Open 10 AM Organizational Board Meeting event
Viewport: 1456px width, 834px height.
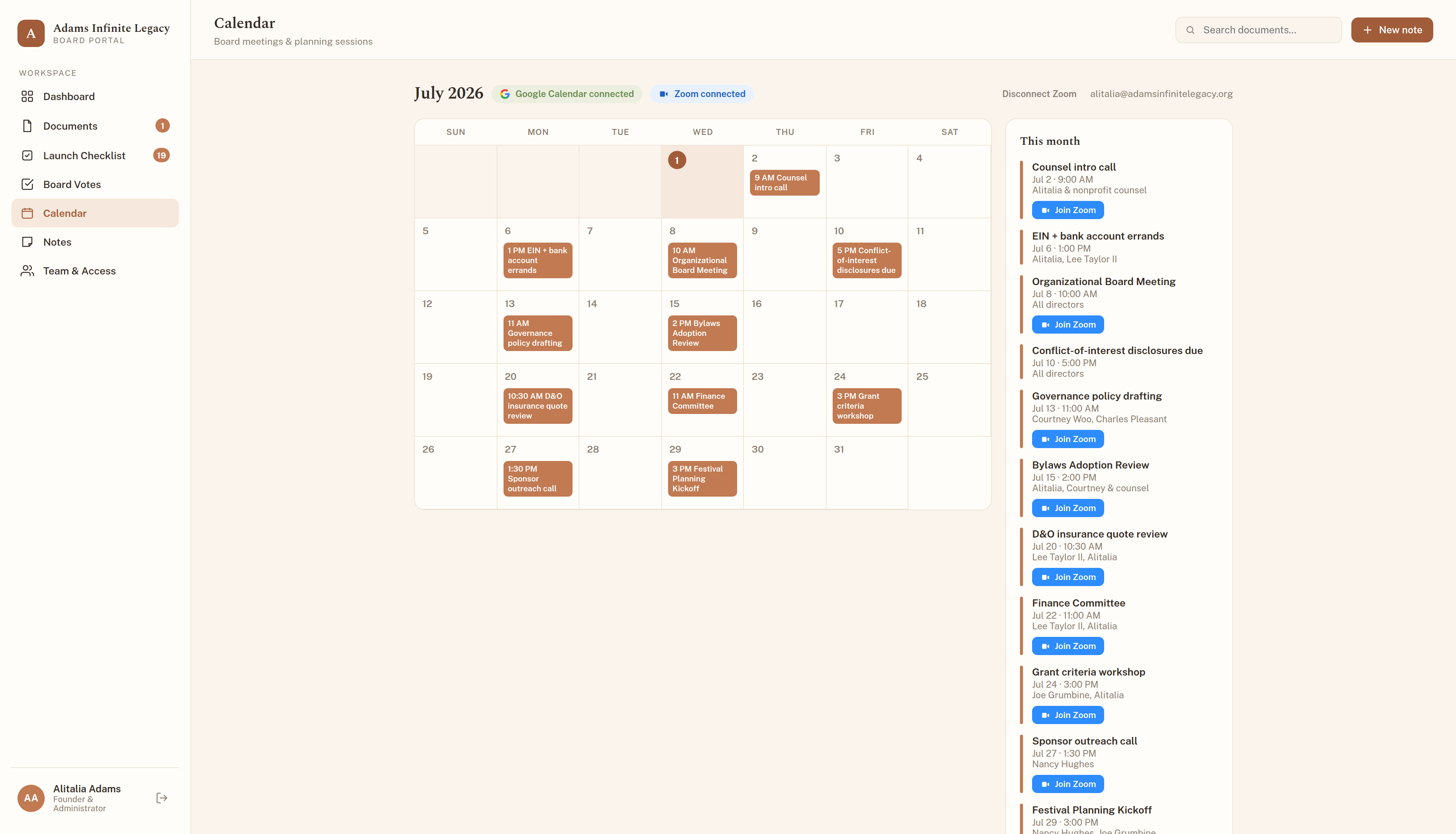(702, 261)
